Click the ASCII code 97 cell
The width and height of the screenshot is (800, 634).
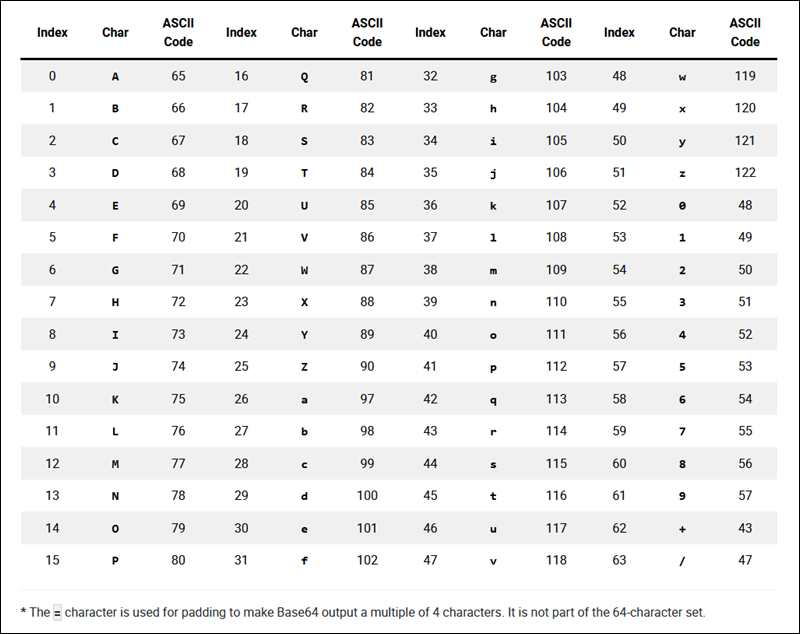(367, 399)
